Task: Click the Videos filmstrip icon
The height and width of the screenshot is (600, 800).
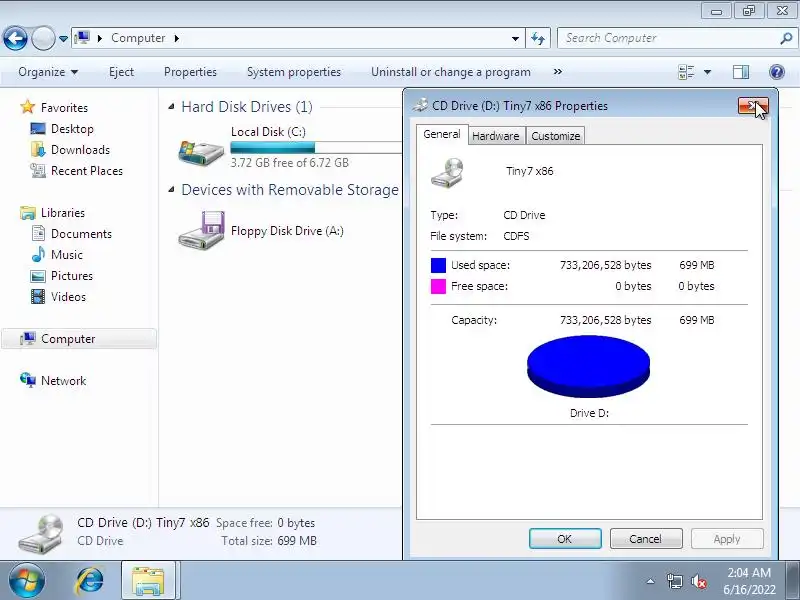Action: [x=38, y=296]
